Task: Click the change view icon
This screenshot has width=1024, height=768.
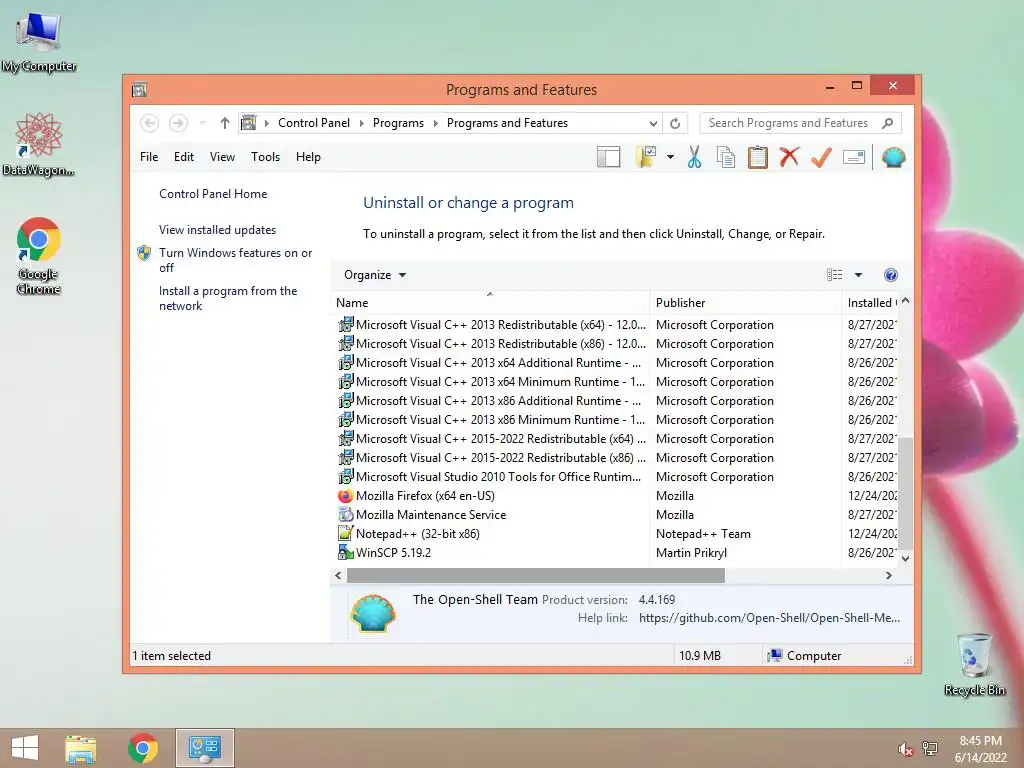Action: pos(835,275)
